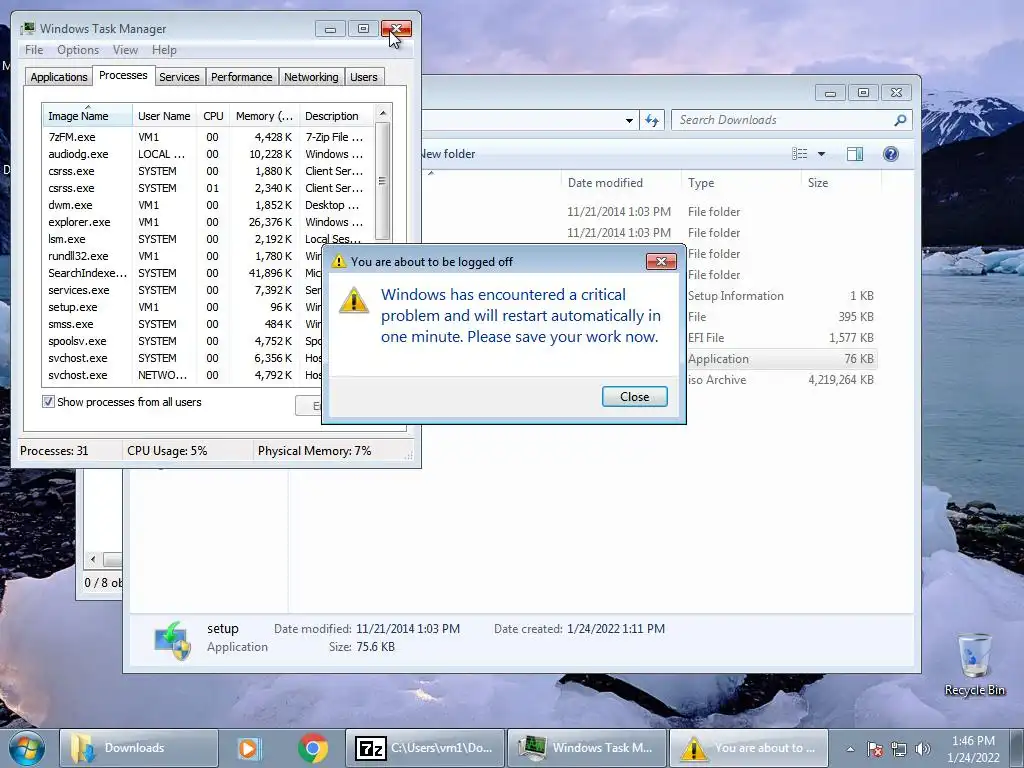The image size is (1024, 768).
Task: Select the services.exe process row
Action: pyautogui.click(x=183, y=290)
